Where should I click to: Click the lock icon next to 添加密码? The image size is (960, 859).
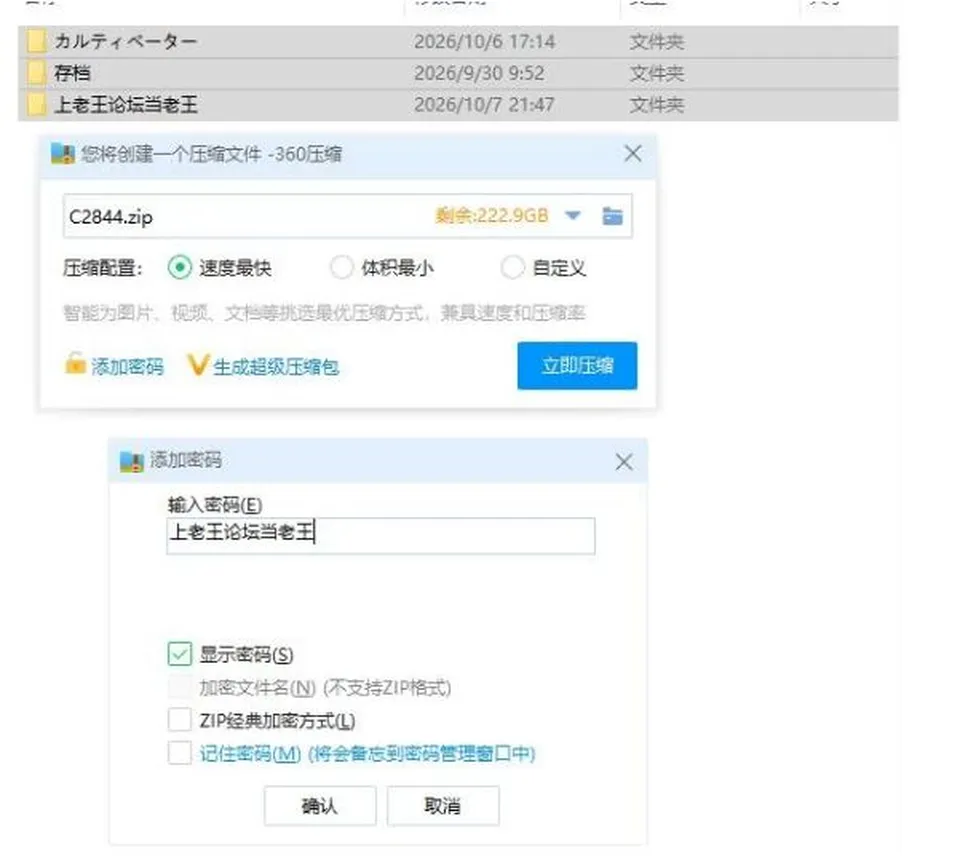(75, 364)
